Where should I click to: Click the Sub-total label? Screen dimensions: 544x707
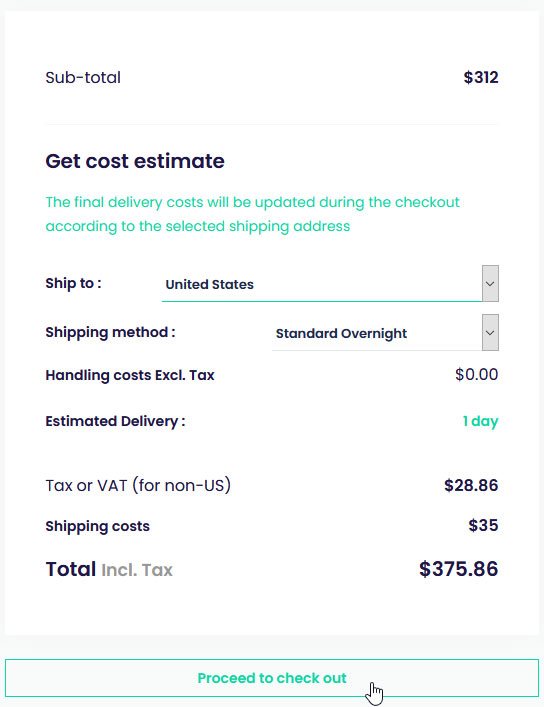coord(83,78)
